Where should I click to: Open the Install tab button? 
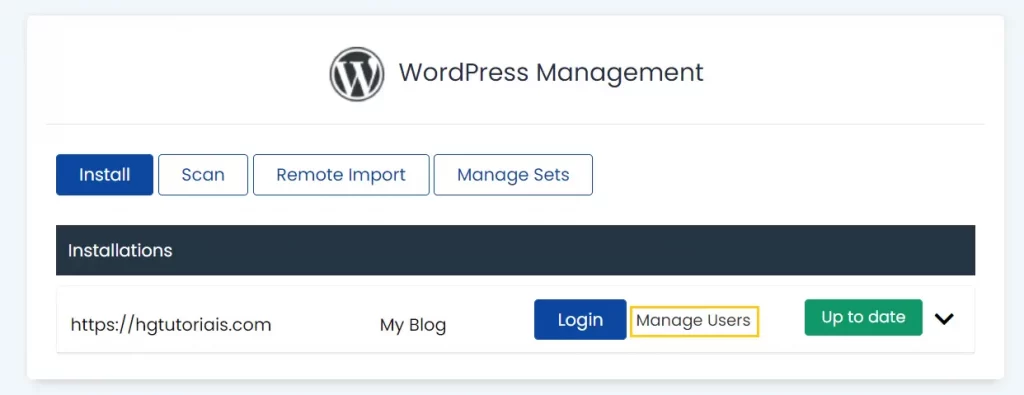tap(104, 175)
